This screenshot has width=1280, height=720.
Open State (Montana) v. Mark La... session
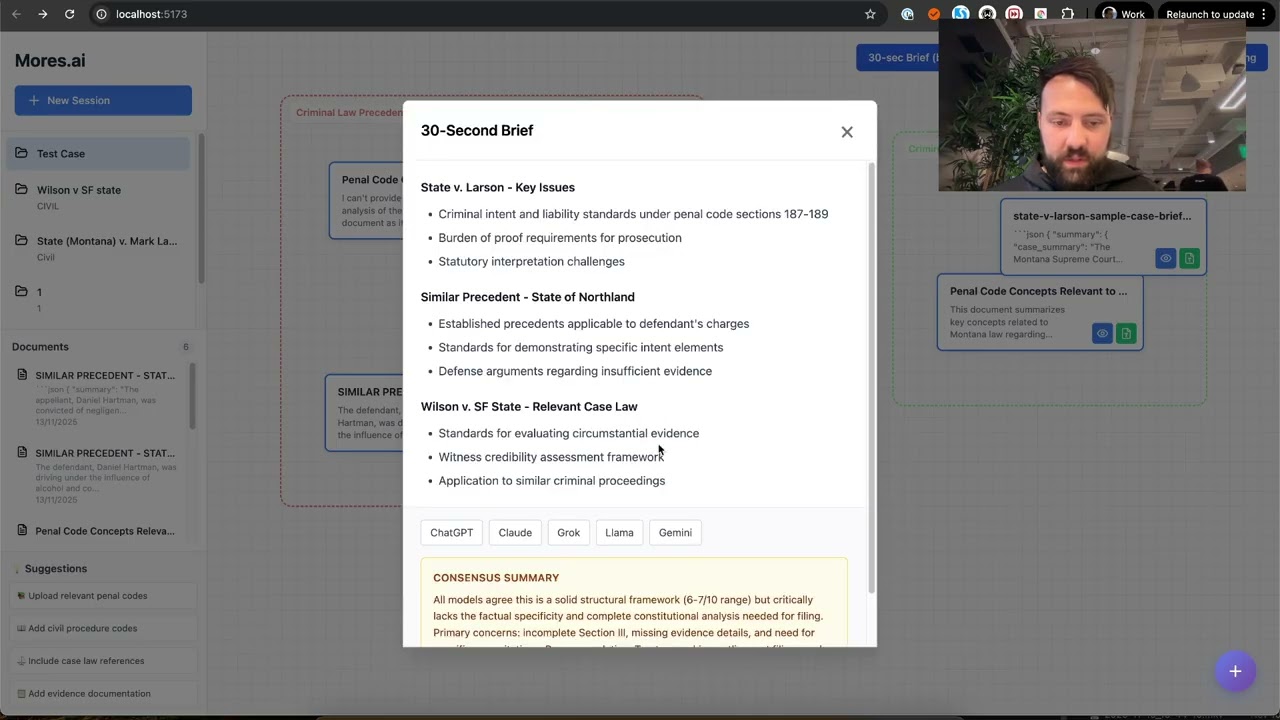(98, 248)
